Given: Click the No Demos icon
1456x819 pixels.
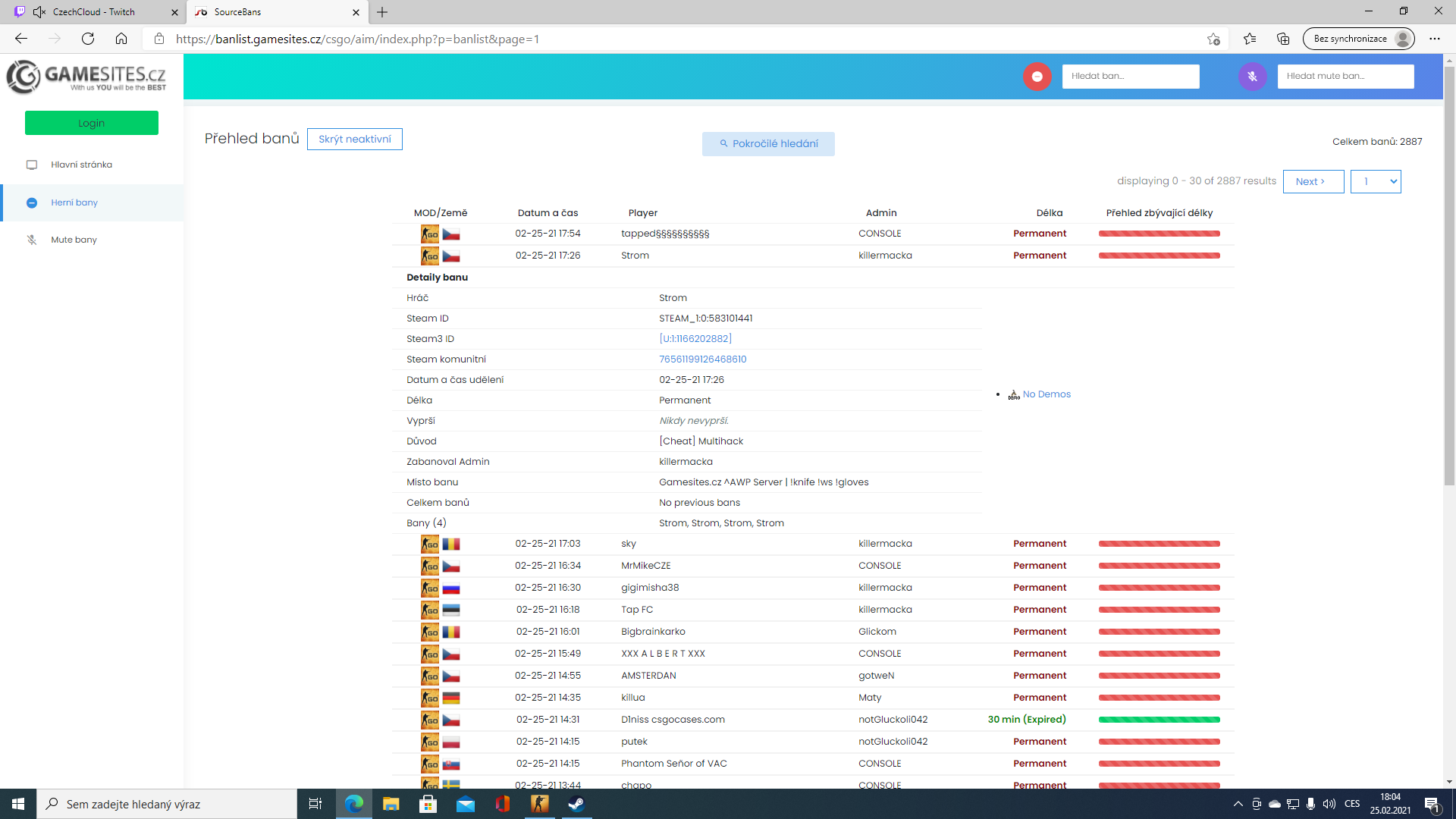Looking at the screenshot, I should (1014, 394).
